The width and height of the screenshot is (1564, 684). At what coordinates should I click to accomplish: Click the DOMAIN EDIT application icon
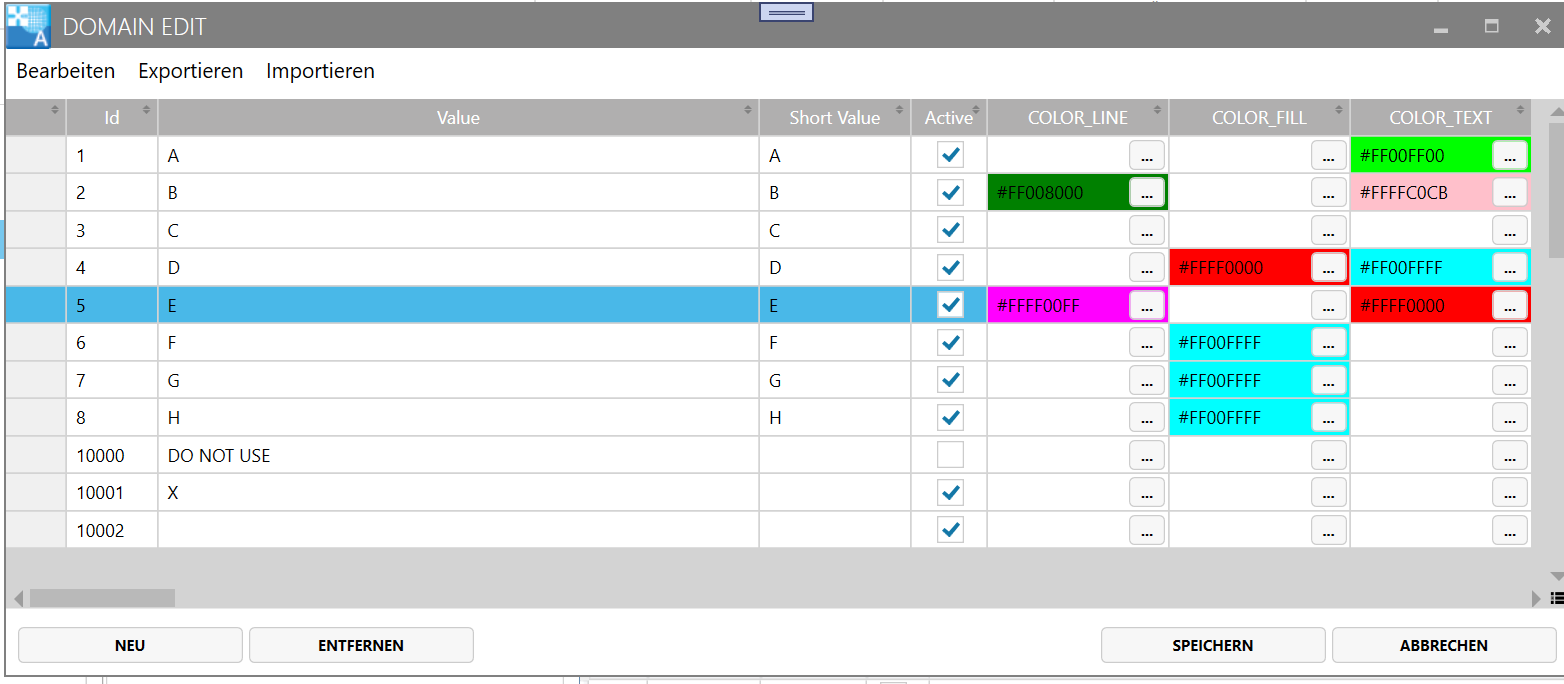tap(28, 26)
